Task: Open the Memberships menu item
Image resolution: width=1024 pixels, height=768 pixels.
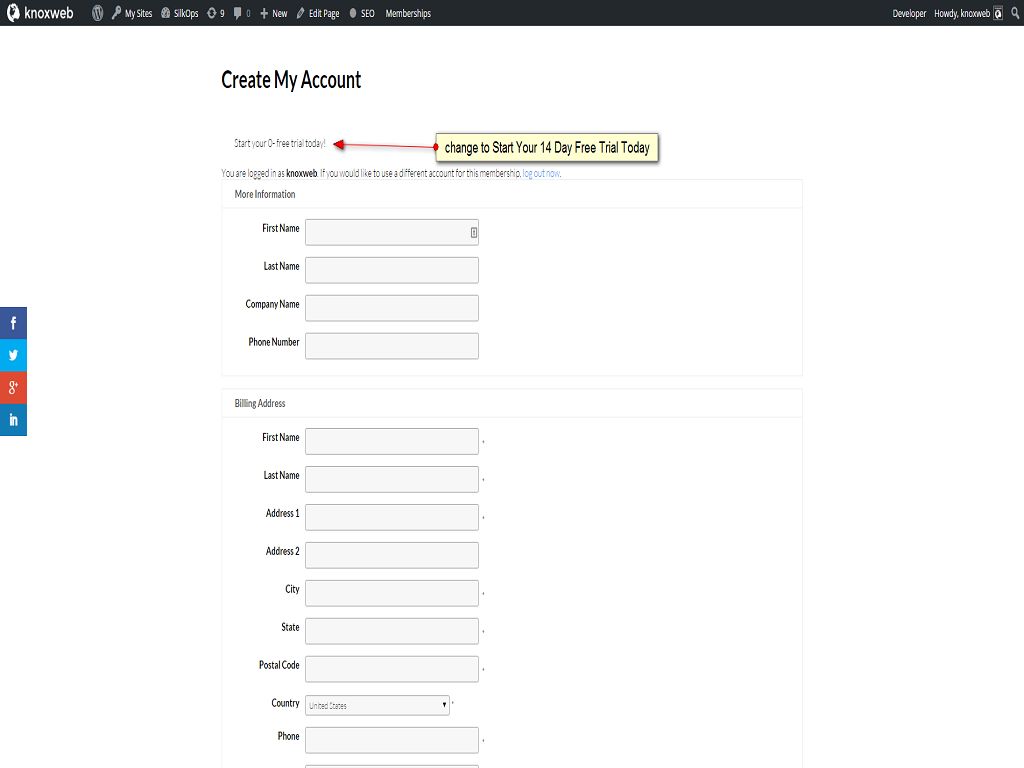Action: 408,13
